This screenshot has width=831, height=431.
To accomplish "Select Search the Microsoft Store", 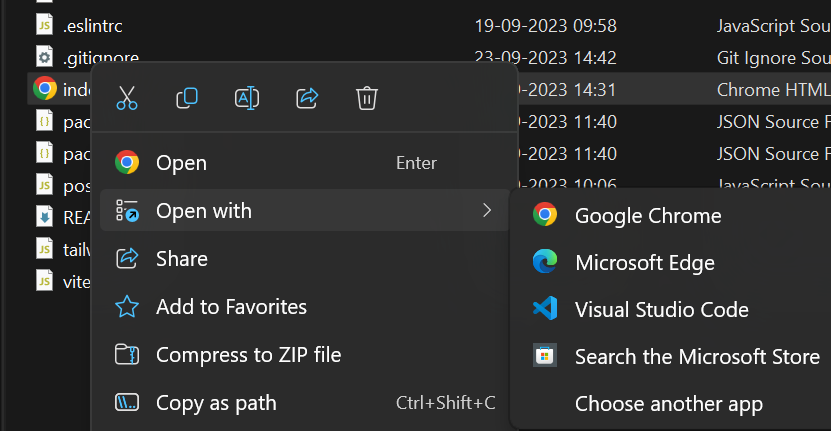I will tap(696, 357).
